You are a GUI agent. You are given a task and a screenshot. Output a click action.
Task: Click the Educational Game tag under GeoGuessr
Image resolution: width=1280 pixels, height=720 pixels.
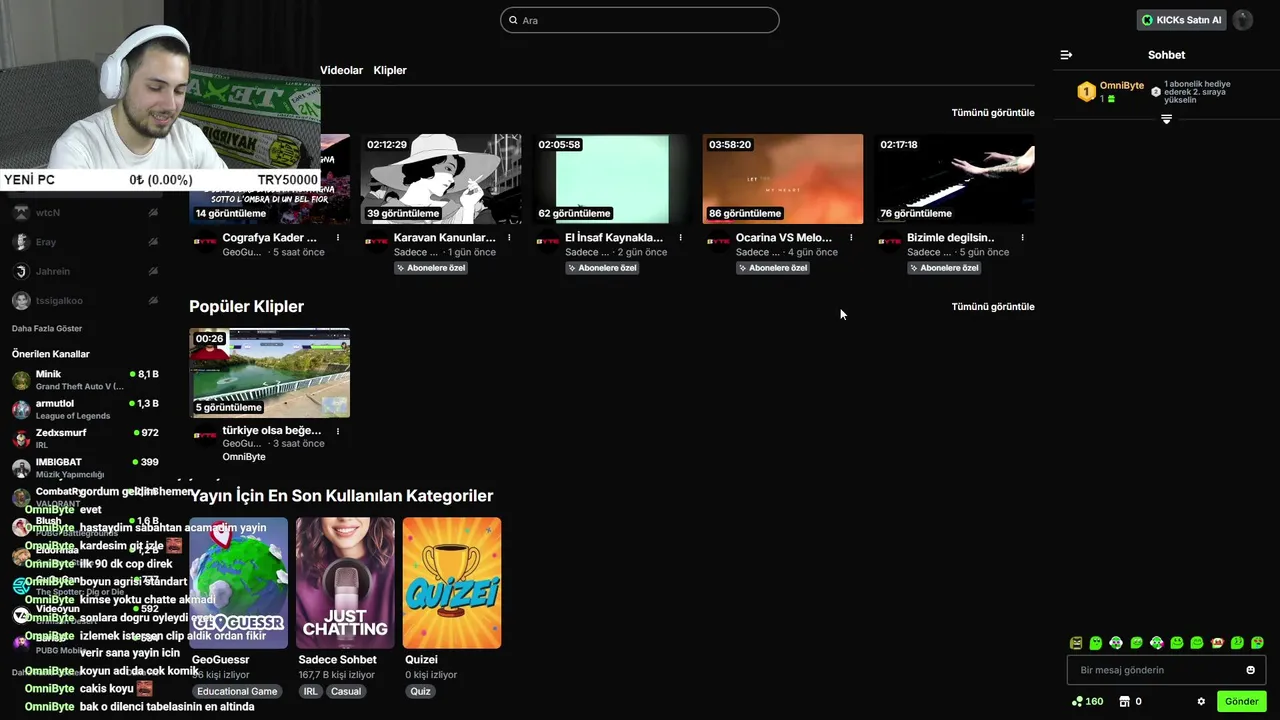(237, 691)
